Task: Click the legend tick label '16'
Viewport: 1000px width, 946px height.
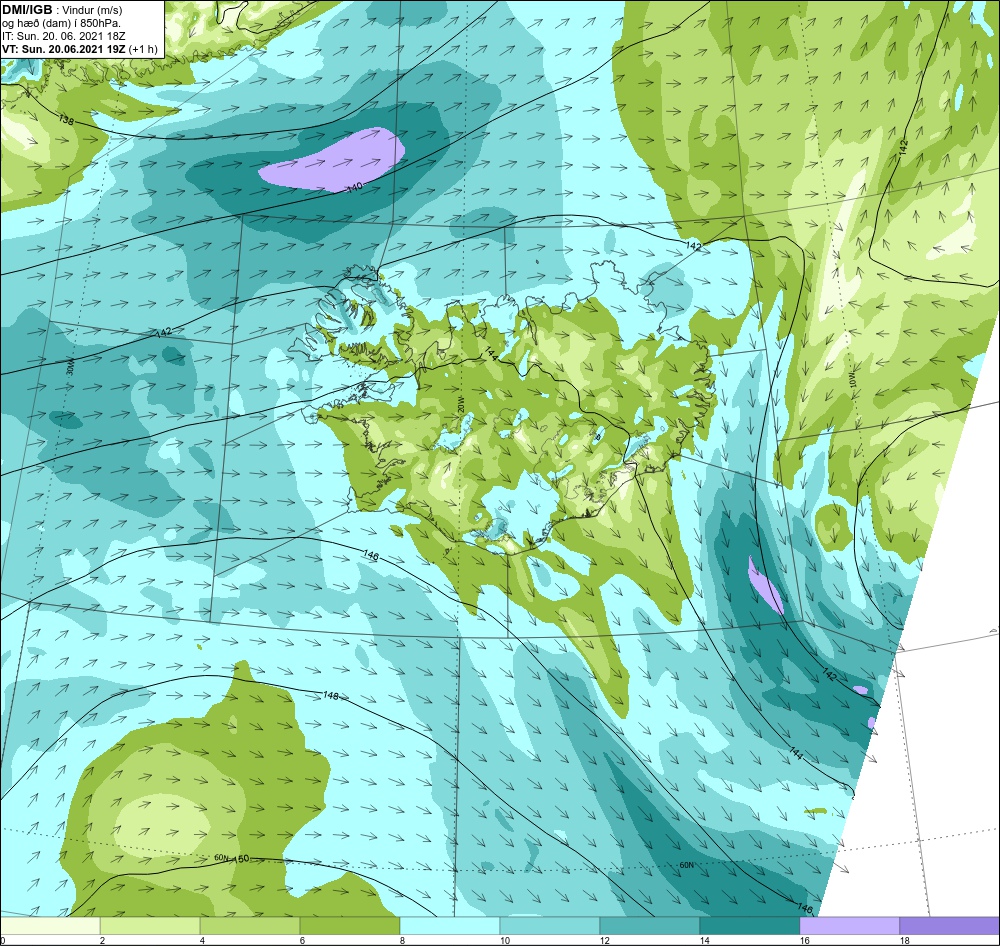Action: (805, 940)
